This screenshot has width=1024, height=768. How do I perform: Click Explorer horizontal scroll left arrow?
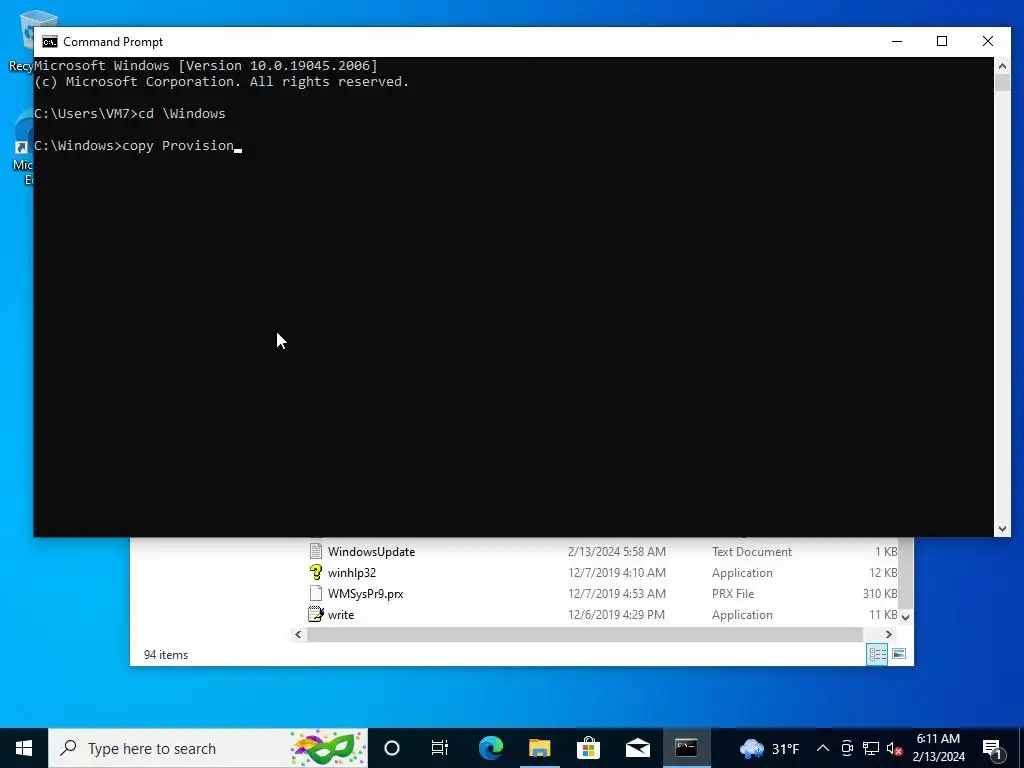click(298, 634)
